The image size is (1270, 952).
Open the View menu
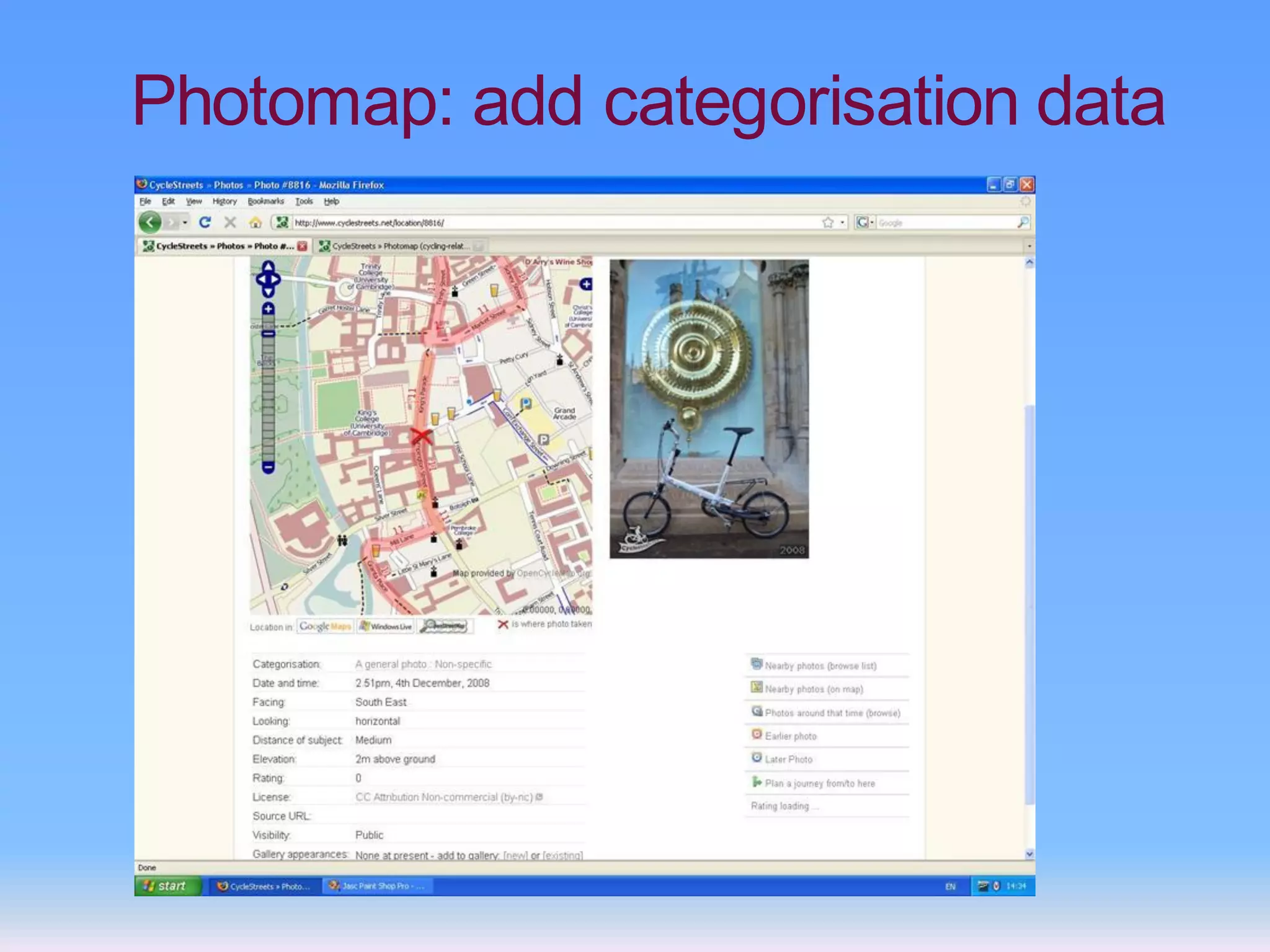click(x=194, y=201)
